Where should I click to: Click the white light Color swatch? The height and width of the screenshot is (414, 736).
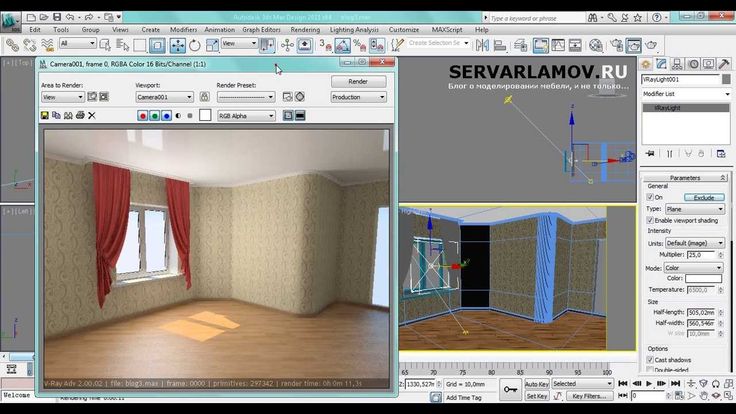[x=703, y=278]
